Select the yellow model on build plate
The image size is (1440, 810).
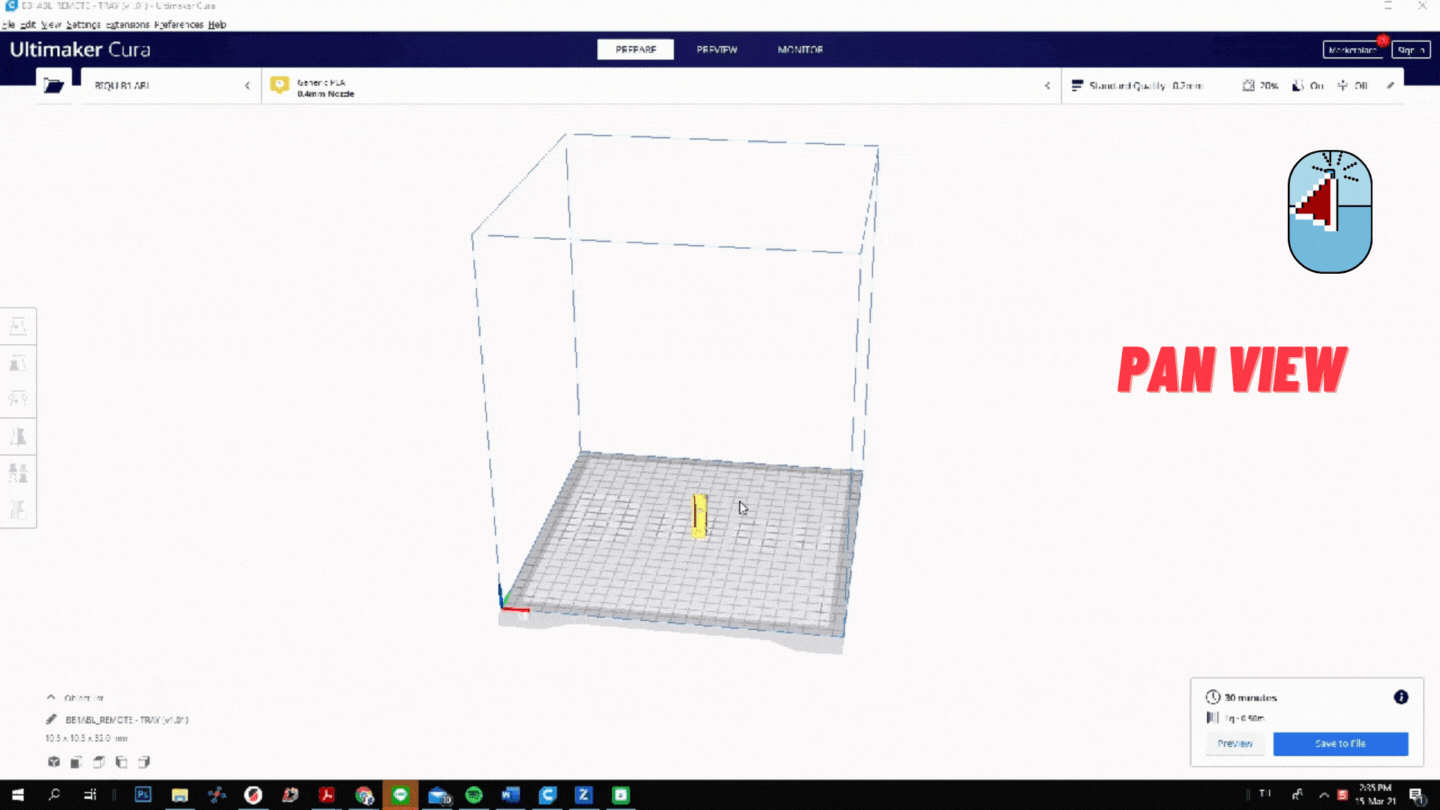pos(699,516)
